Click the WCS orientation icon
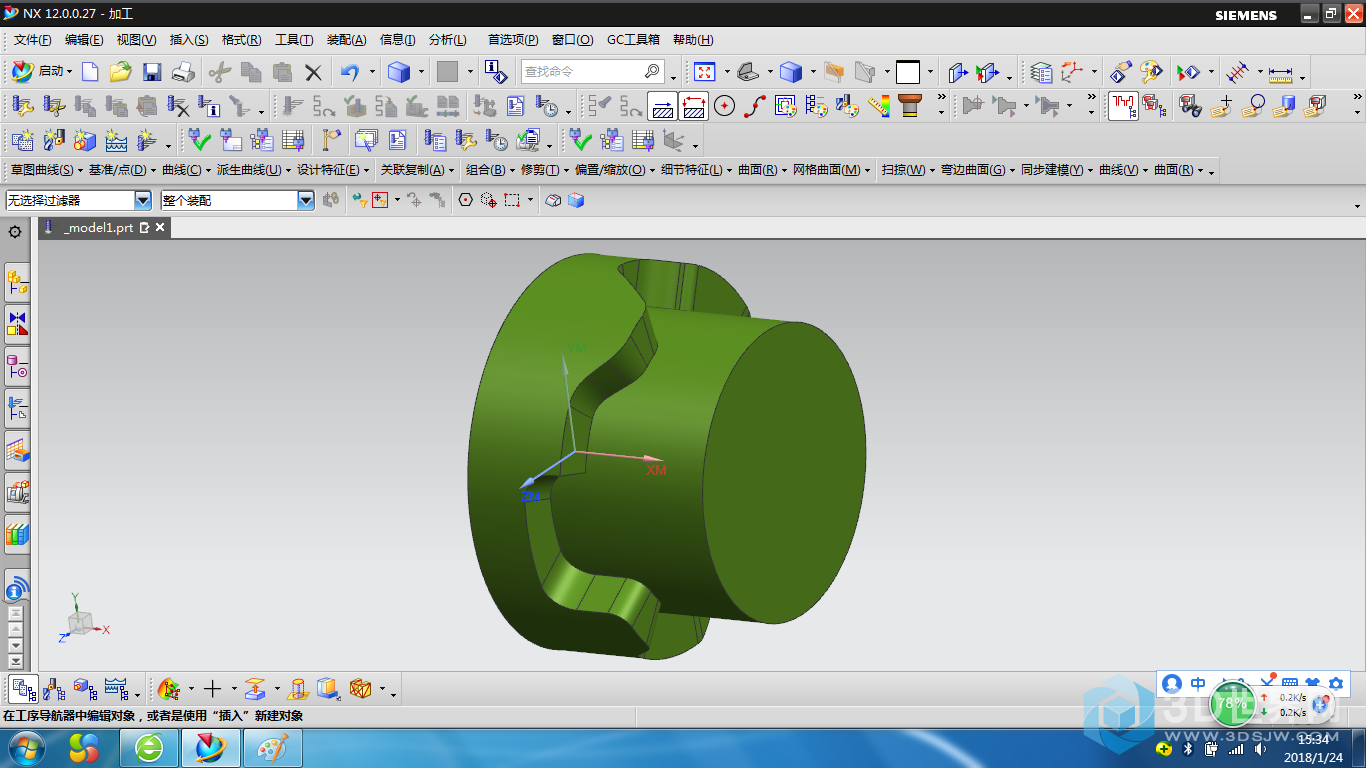 [1072, 72]
